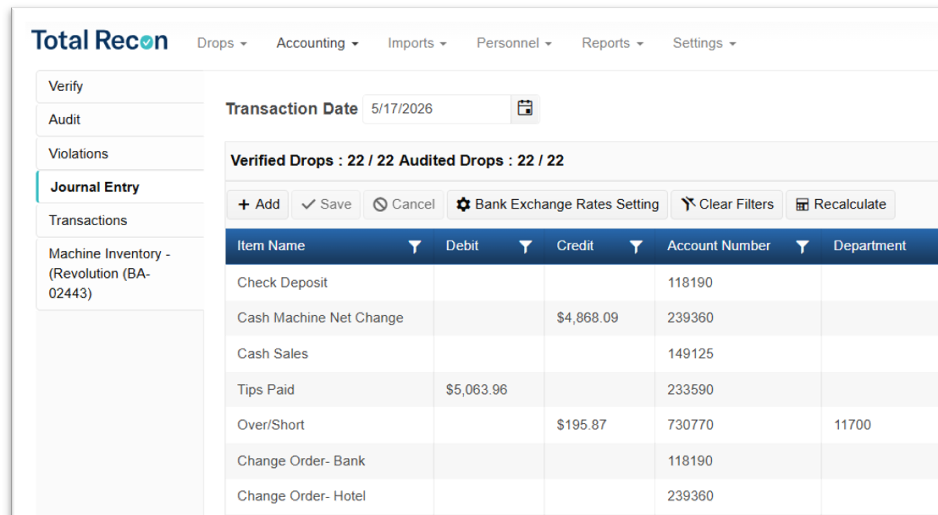Viewport: 938px width, 515px height.
Task: Click department value 11700
Action: tap(852, 425)
